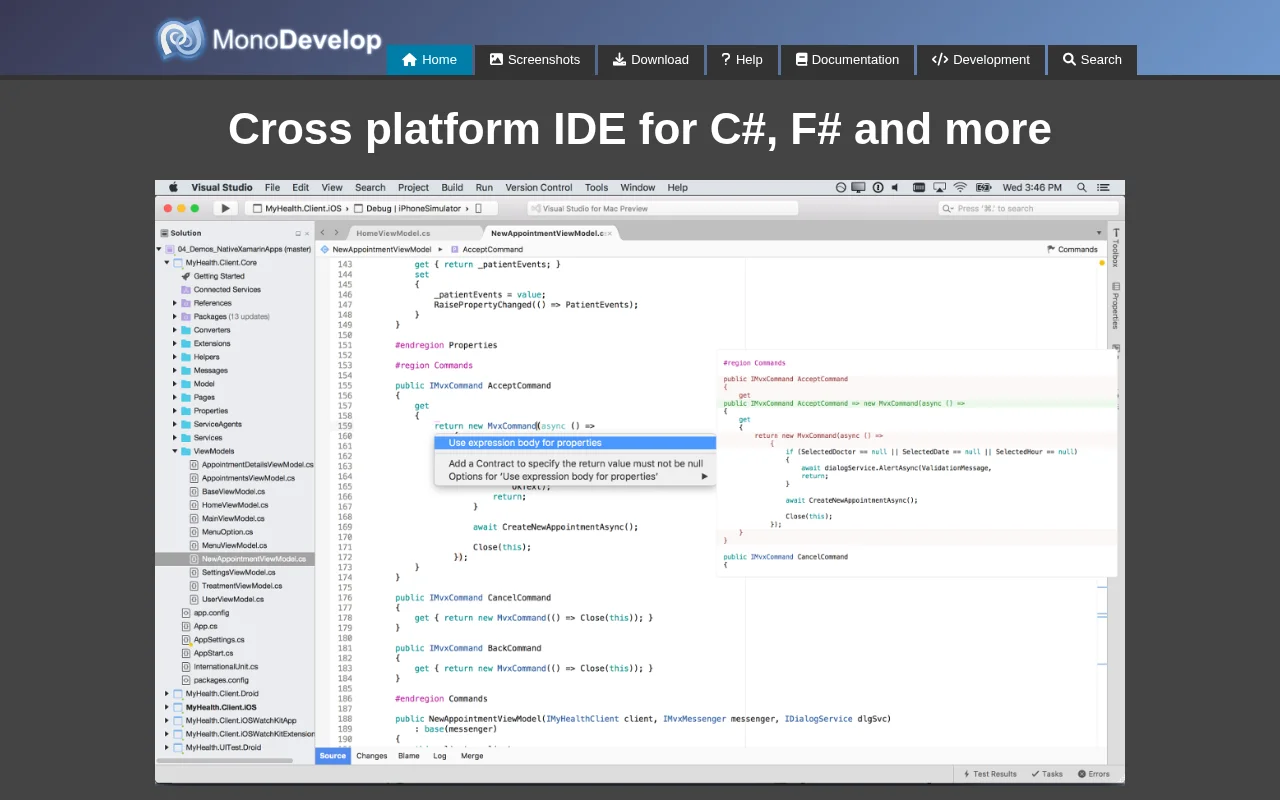
Task: Expand the MyHealth.Client.Droid project
Action: pyautogui.click(x=167, y=693)
